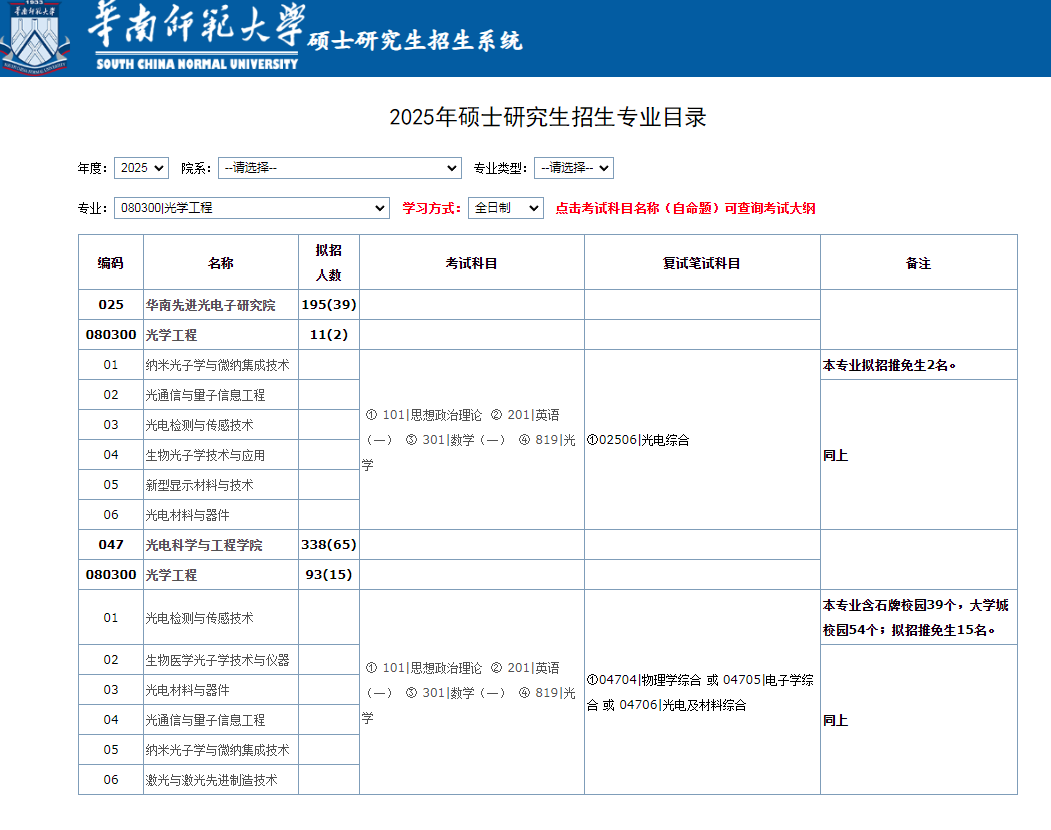Image resolution: width=1051 pixels, height=830 pixels.
Task: Click the 93(15) enrollment count
Action: 328,575
